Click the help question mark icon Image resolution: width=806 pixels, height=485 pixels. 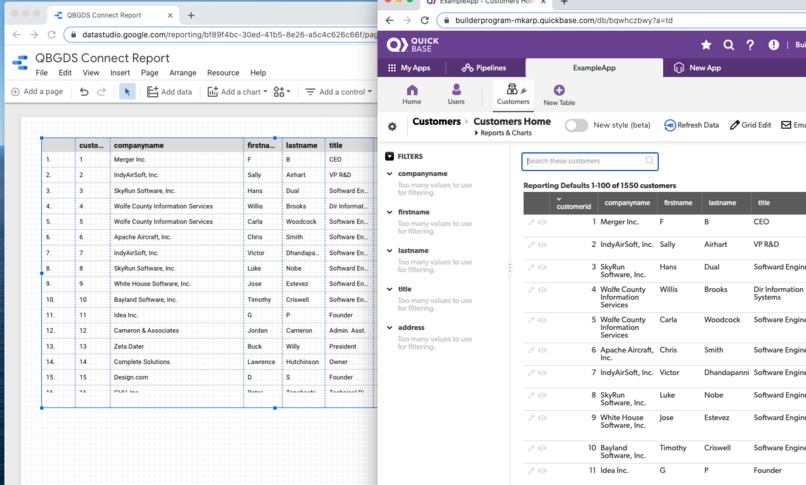750,45
